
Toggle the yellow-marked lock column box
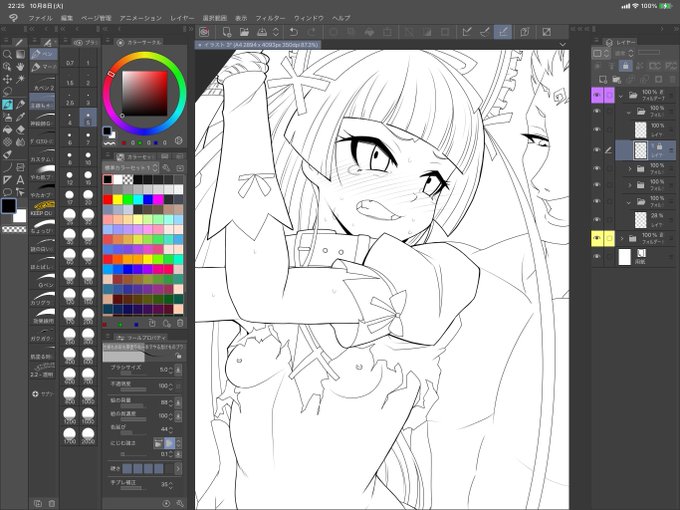pyautogui.click(x=609, y=238)
